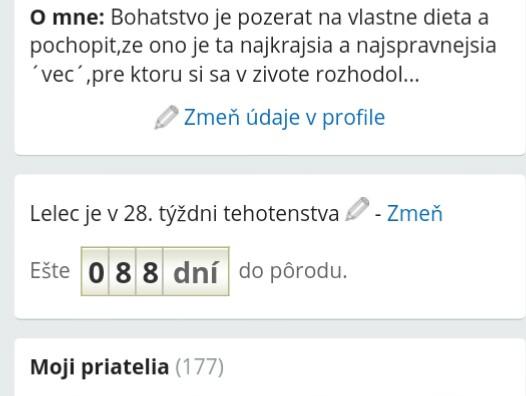
Task: Click the Ešte label before the counter
Action: click(50, 270)
